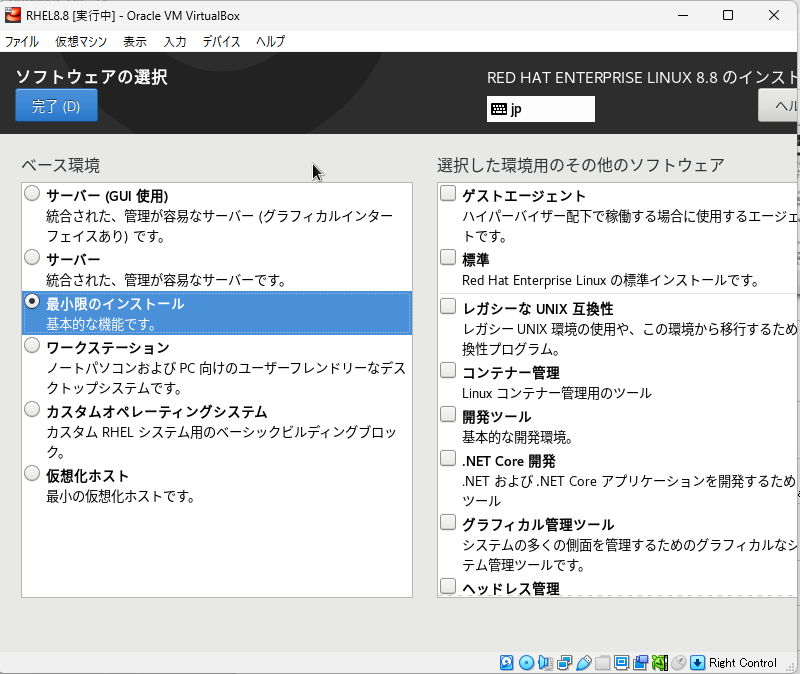Click the Red Hat Enterprise Linux の標準インストールです text
The width and height of the screenshot is (800, 674).
(611, 280)
